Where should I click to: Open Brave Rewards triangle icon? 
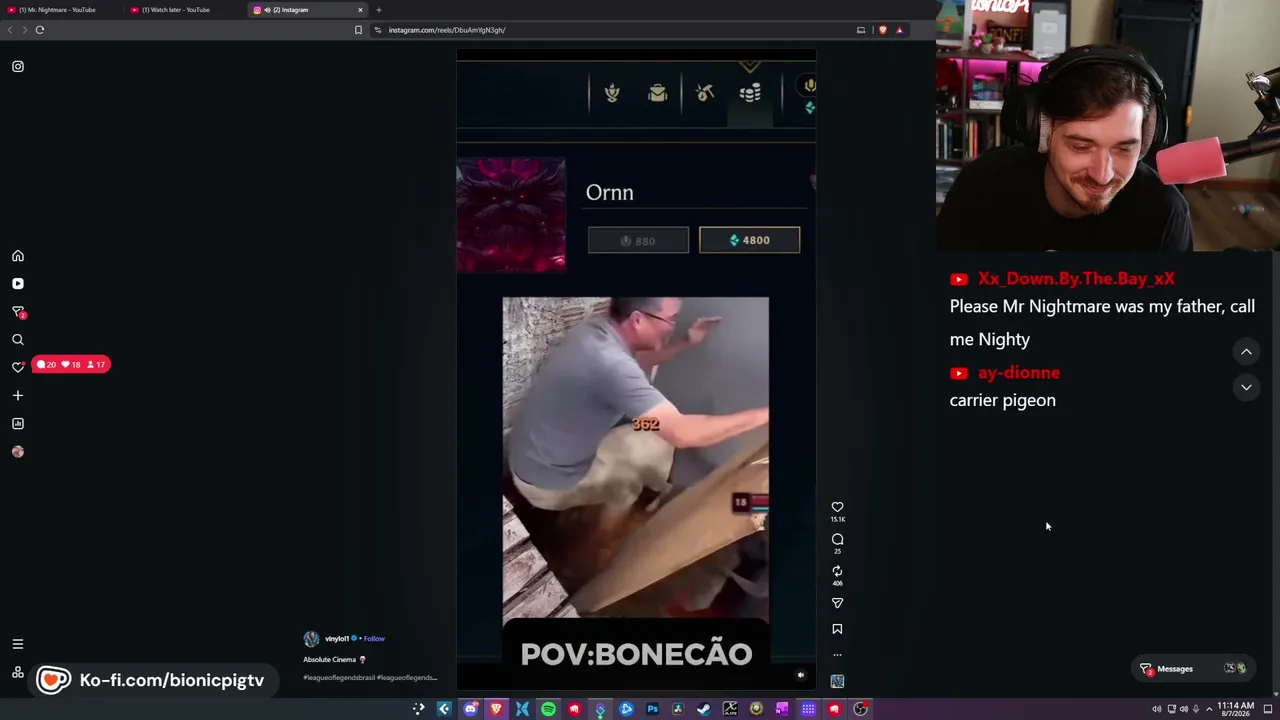point(899,30)
